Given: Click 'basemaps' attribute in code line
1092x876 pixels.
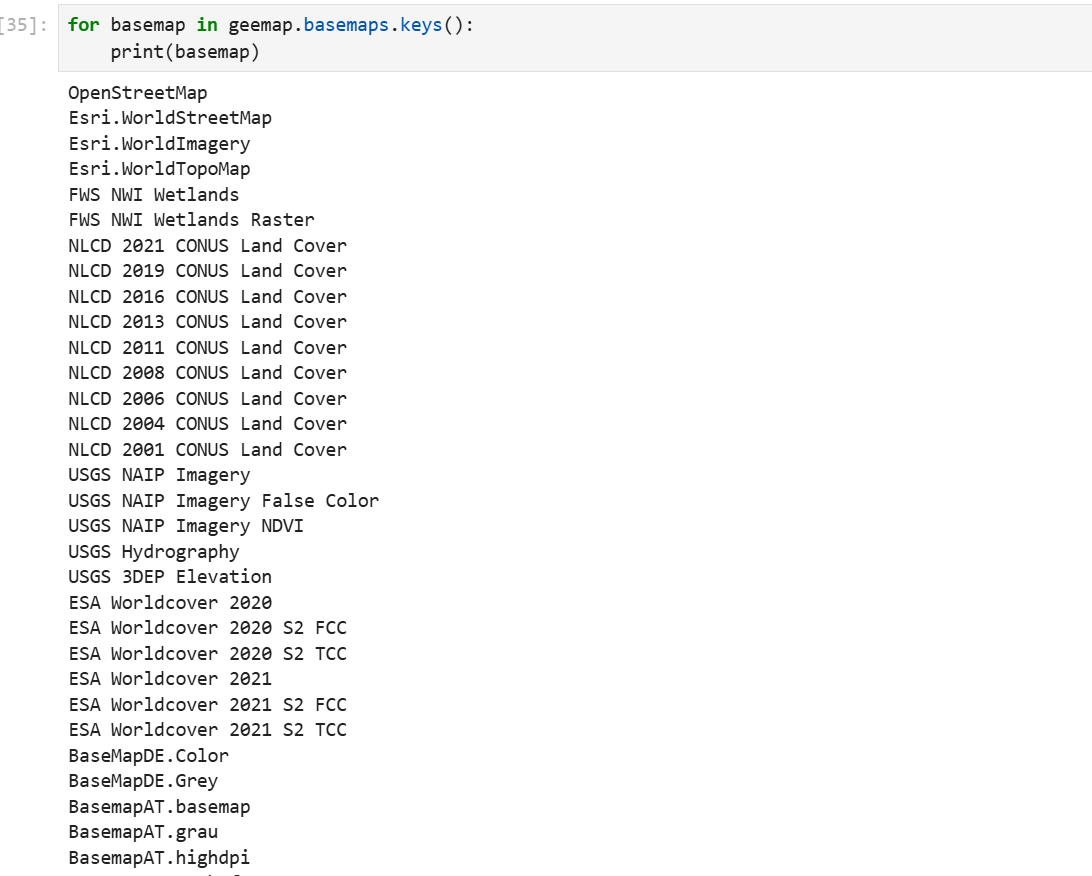Looking at the screenshot, I should coord(346,25).
